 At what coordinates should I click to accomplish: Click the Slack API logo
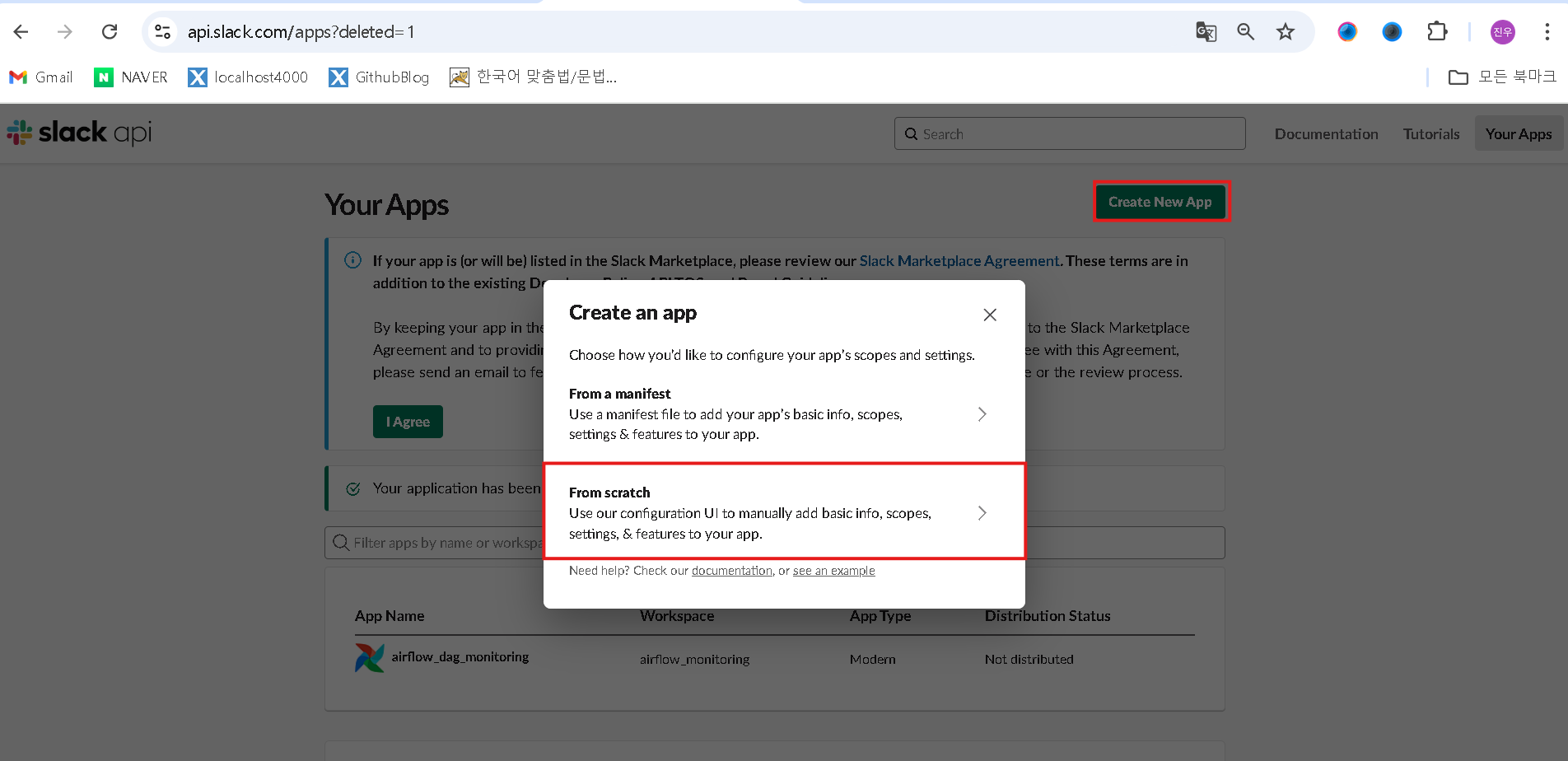80,133
